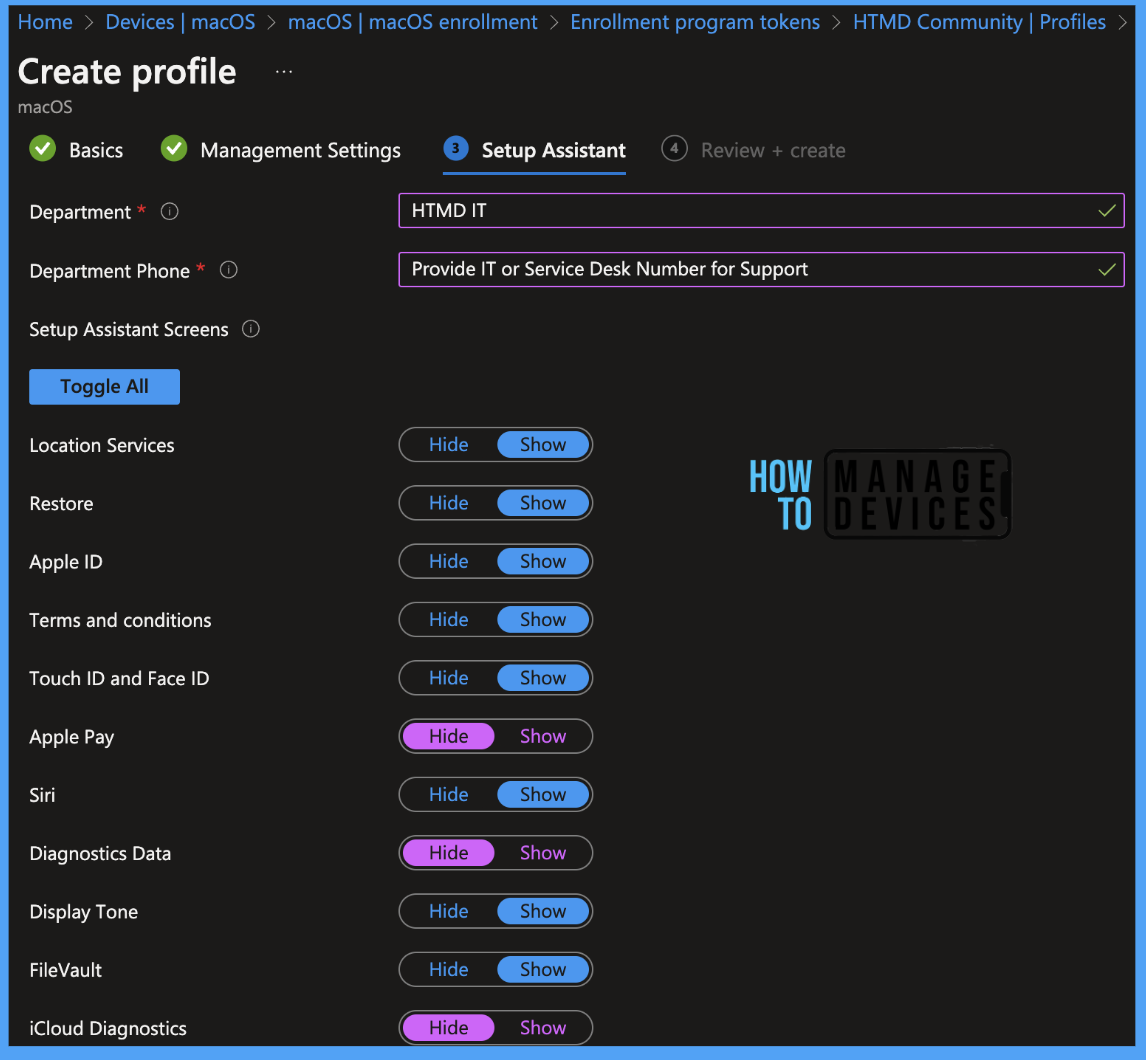Open the Setup Assistant Screens info icon
Image resolution: width=1146 pixels, height=1060 pixels.
[x=251, y=329]
